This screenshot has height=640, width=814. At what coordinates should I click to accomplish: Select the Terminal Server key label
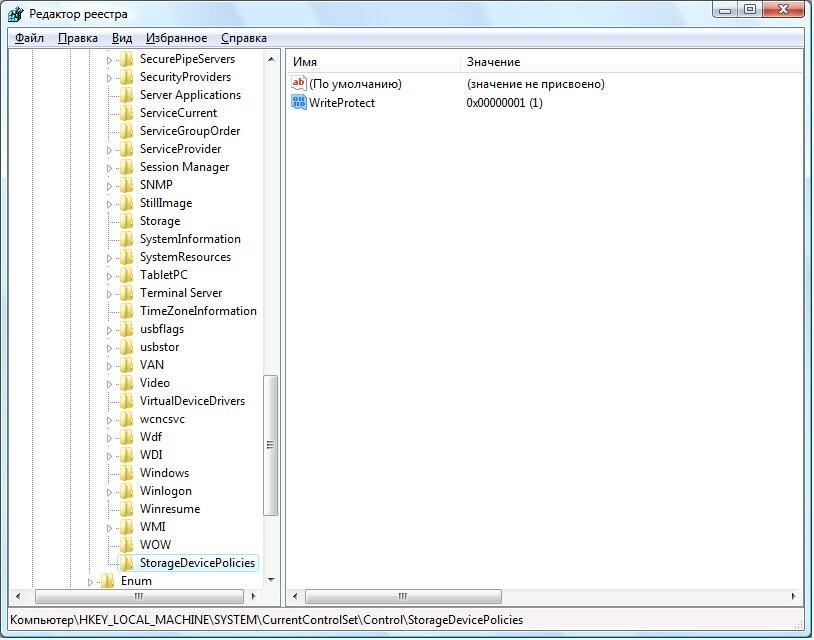(x=181, y=293)
